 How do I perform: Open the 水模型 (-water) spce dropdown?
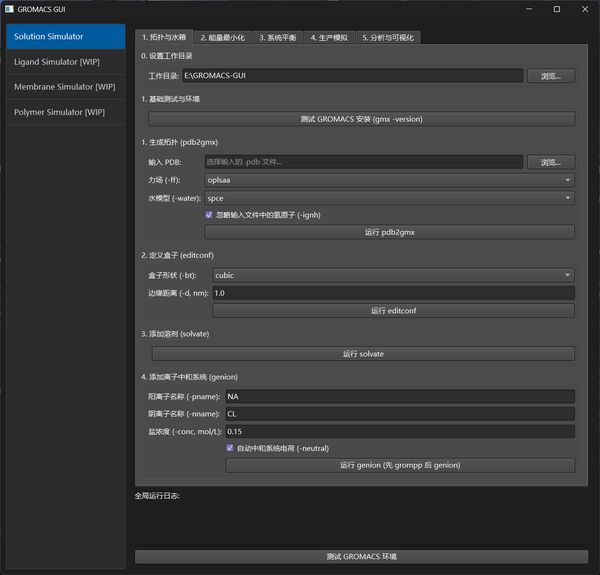[x=389, y=198]
